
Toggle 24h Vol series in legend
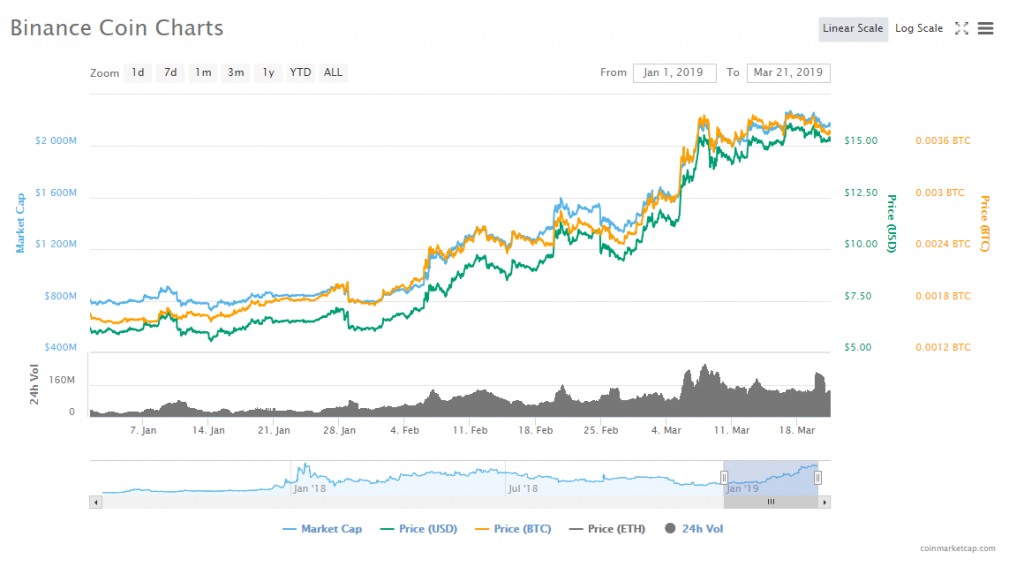694,529
